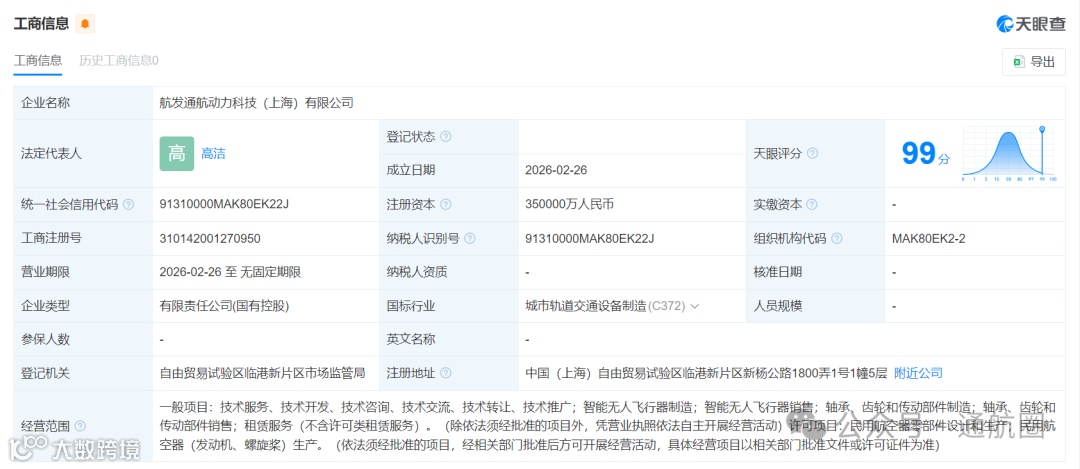Click the 经营范围 business scope paragraph

pyautogui.click(x=608, y=426)
